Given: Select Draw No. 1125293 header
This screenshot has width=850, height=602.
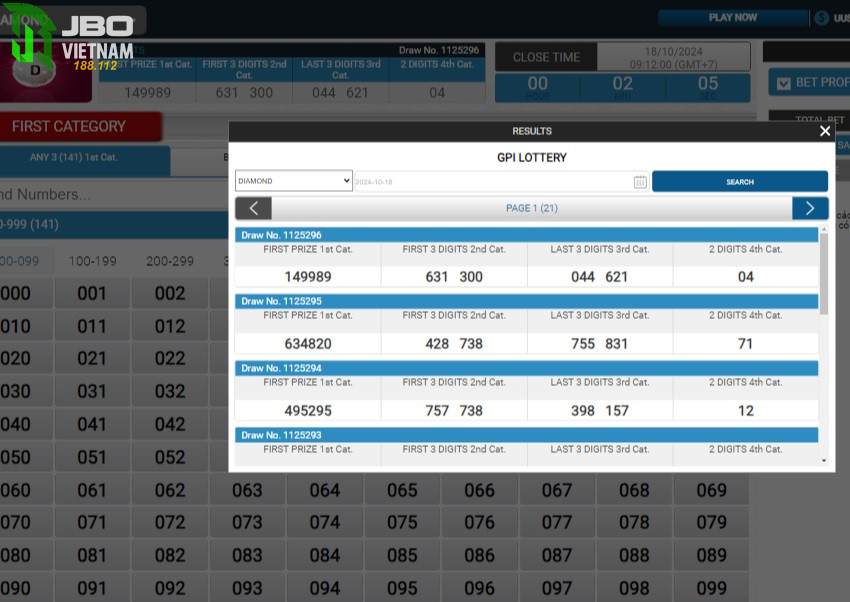Looking at the screenshot, I should point(526,435).
